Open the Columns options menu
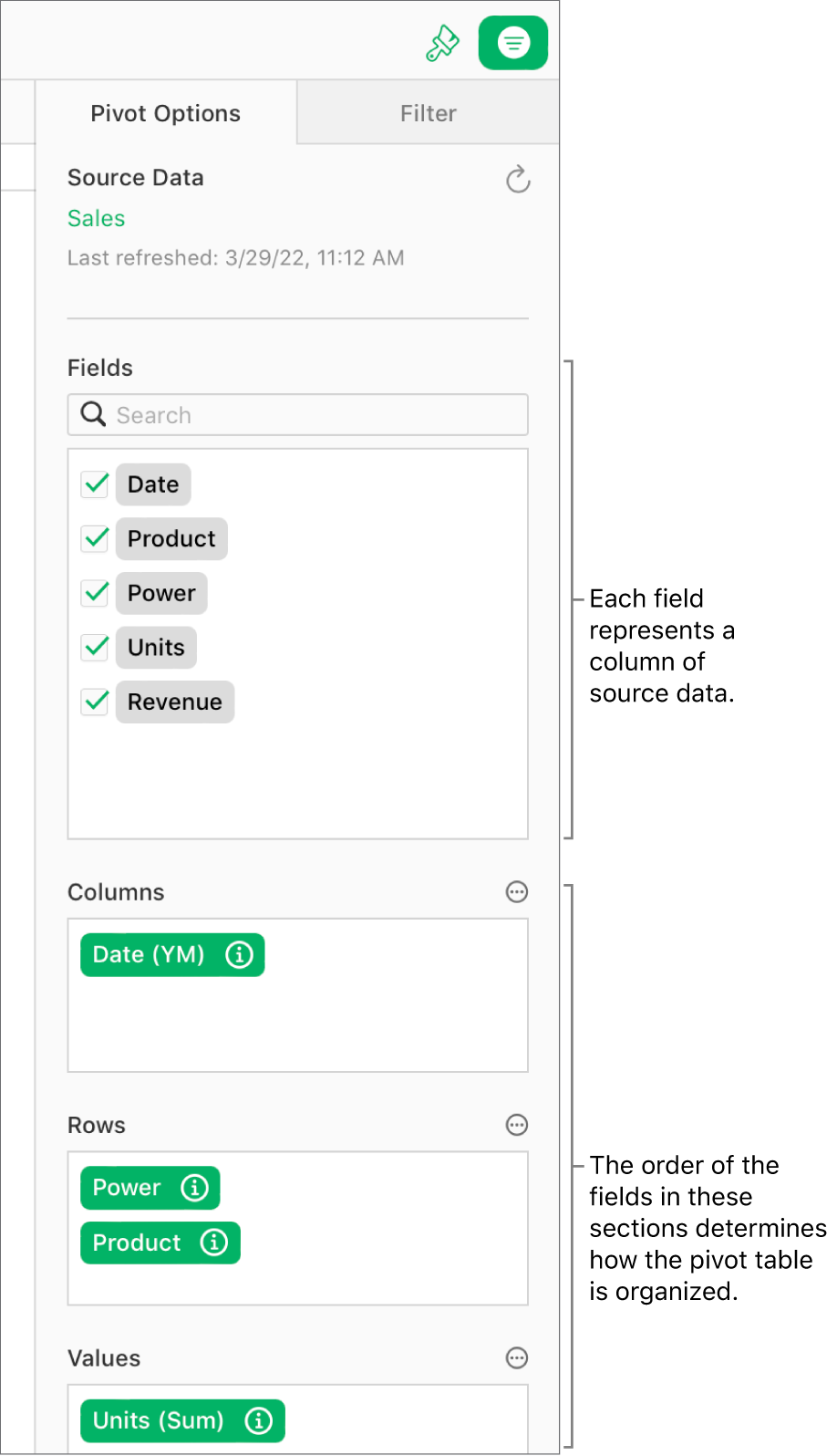Image resolution: width=837 pixels, height=1456 pixels. point(517,892)
